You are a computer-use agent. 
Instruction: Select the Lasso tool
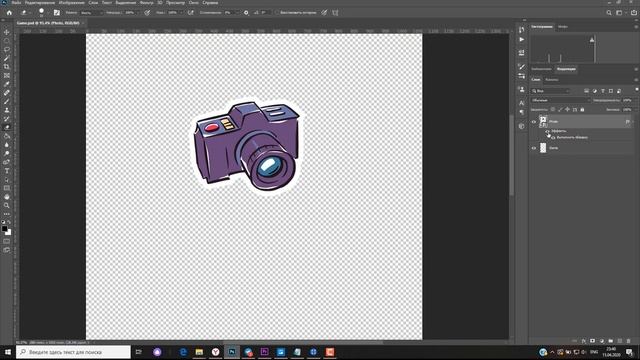(x=7, y=49)
